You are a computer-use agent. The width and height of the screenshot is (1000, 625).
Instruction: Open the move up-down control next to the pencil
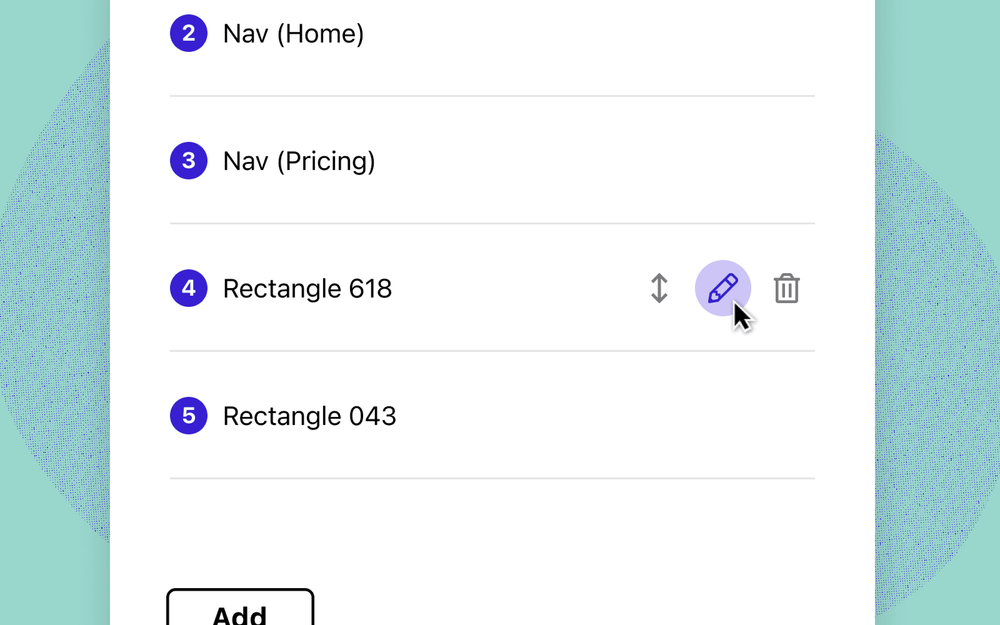659,288
